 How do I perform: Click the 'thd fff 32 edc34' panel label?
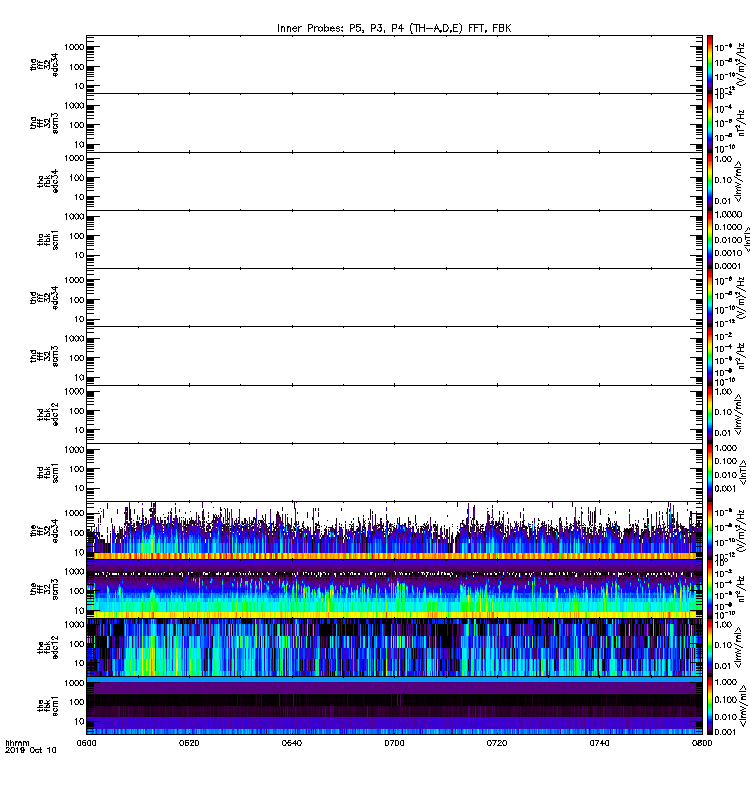pyautogui.click(x=44, y=297)
